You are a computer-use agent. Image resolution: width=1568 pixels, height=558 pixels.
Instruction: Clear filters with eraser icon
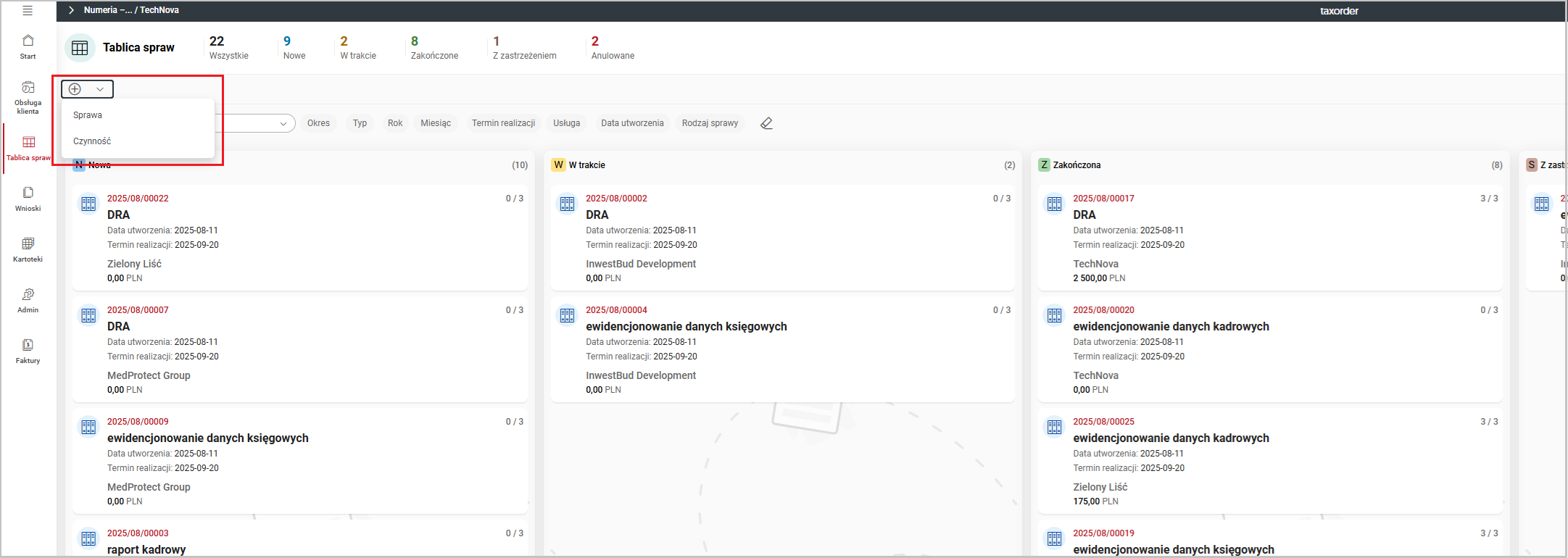pos(766,123)
